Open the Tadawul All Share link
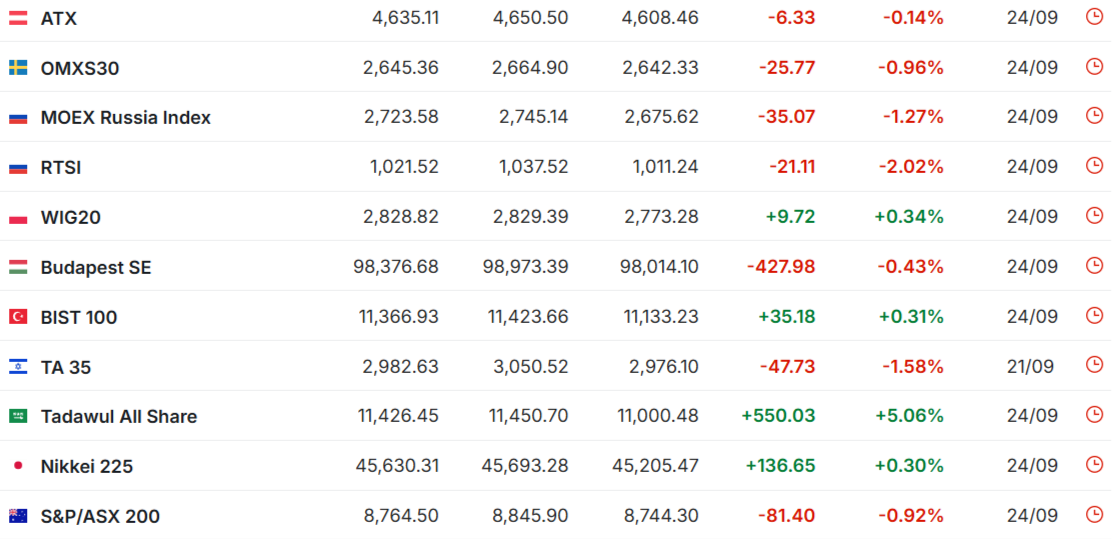 click(x=119, y=417)
